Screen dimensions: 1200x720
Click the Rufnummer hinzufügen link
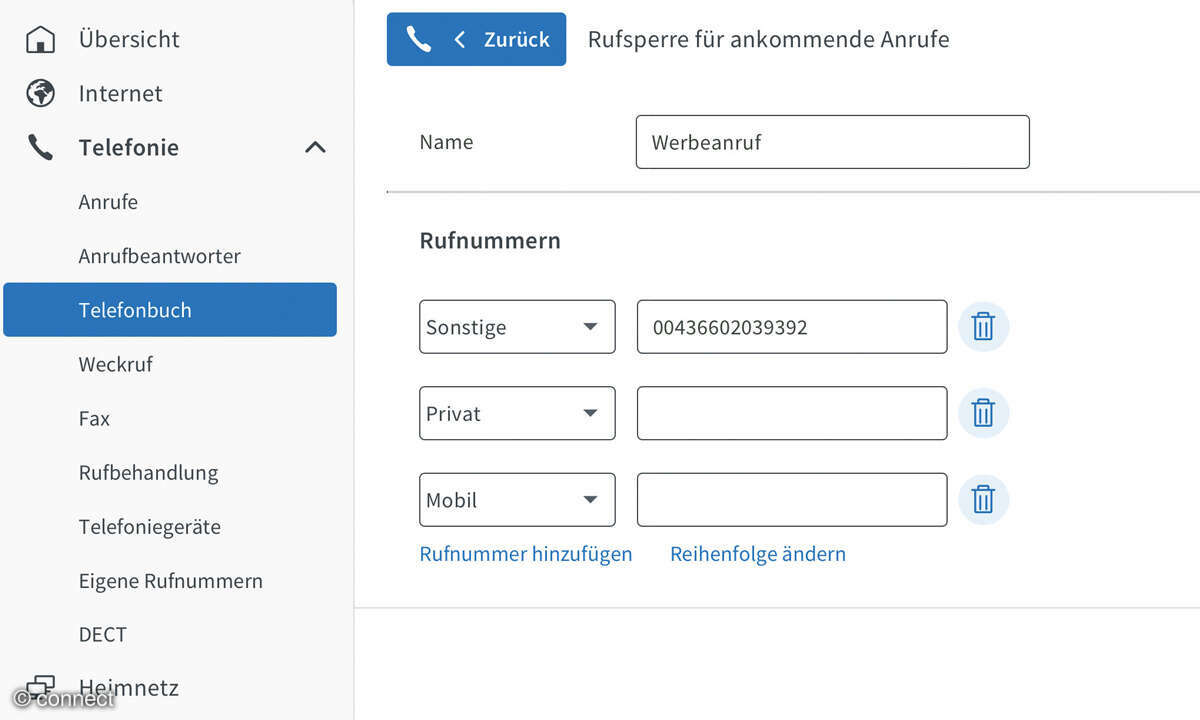pyautogui.click(x=526, y=554)
